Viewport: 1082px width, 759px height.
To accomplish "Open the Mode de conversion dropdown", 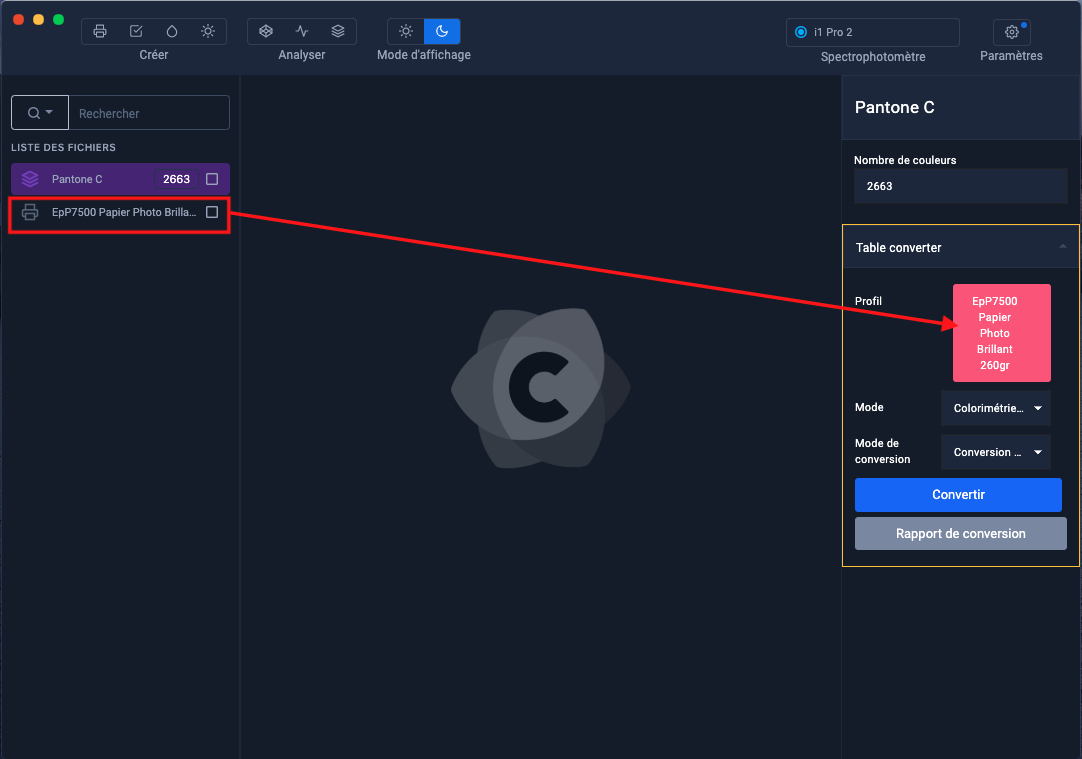I will (x=996, y=452).
